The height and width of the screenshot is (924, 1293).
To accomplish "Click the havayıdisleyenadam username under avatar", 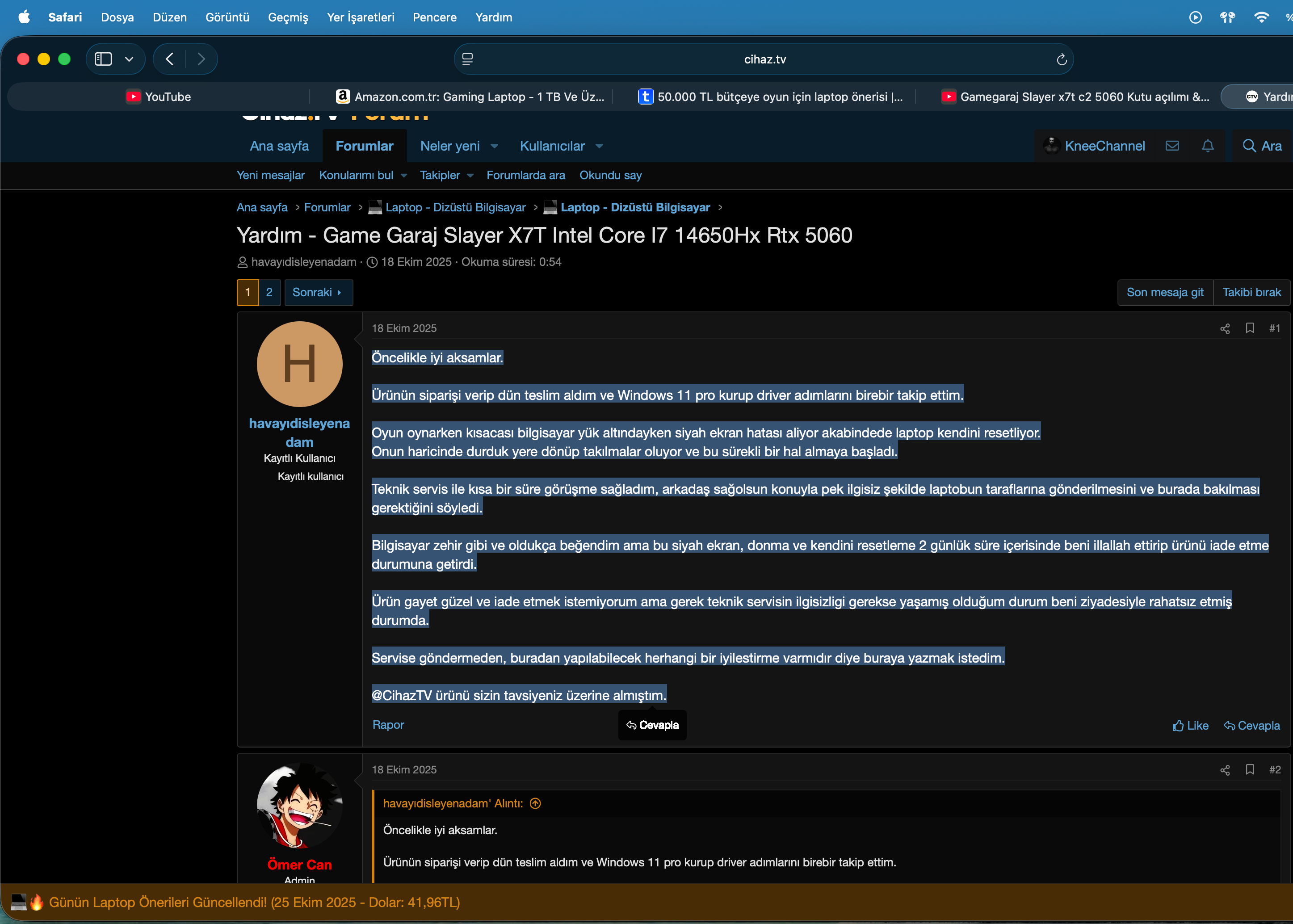I will [300, 433].
